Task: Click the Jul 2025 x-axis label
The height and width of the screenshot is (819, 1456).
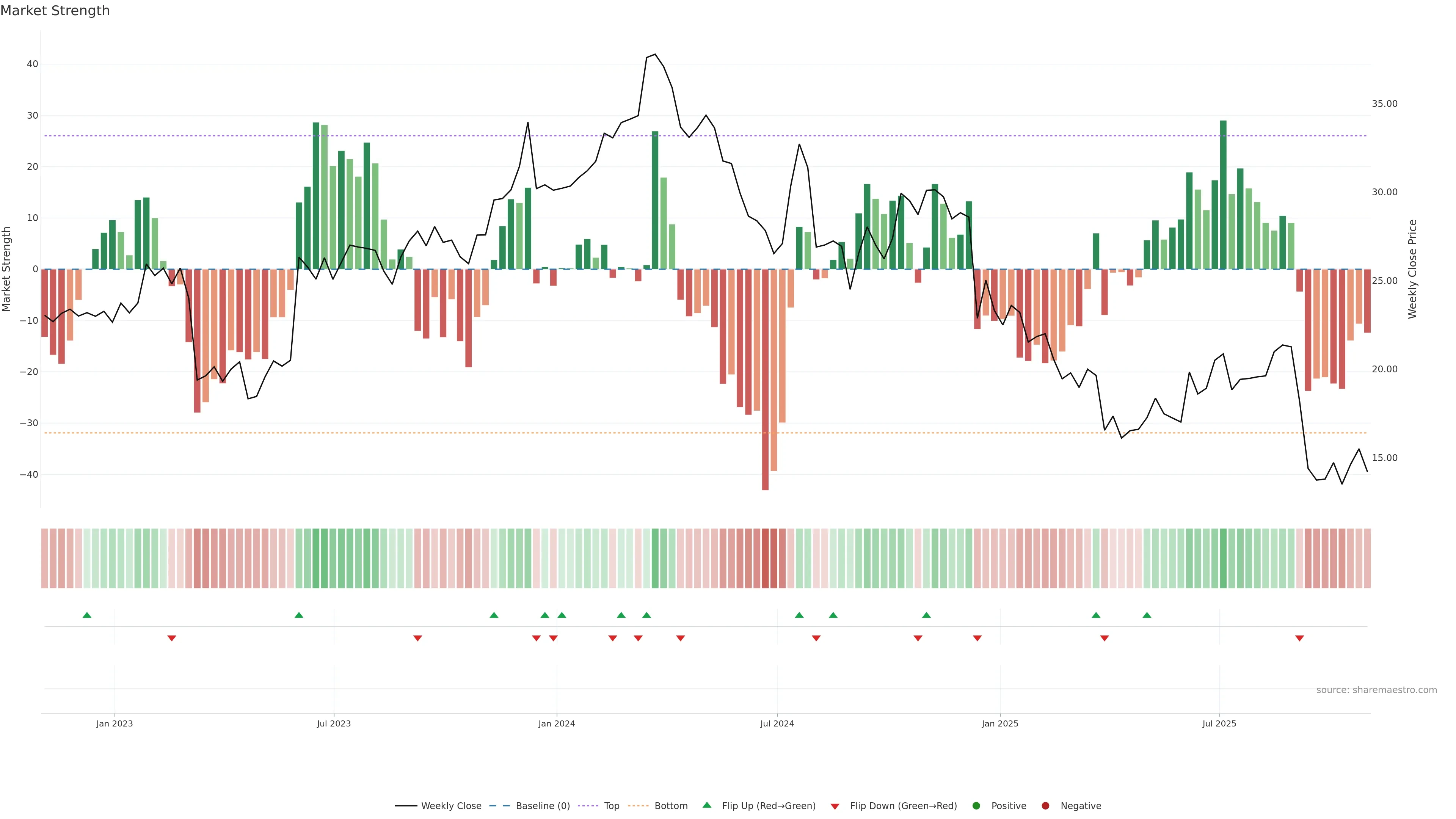Action: (x=1219, y=723)
